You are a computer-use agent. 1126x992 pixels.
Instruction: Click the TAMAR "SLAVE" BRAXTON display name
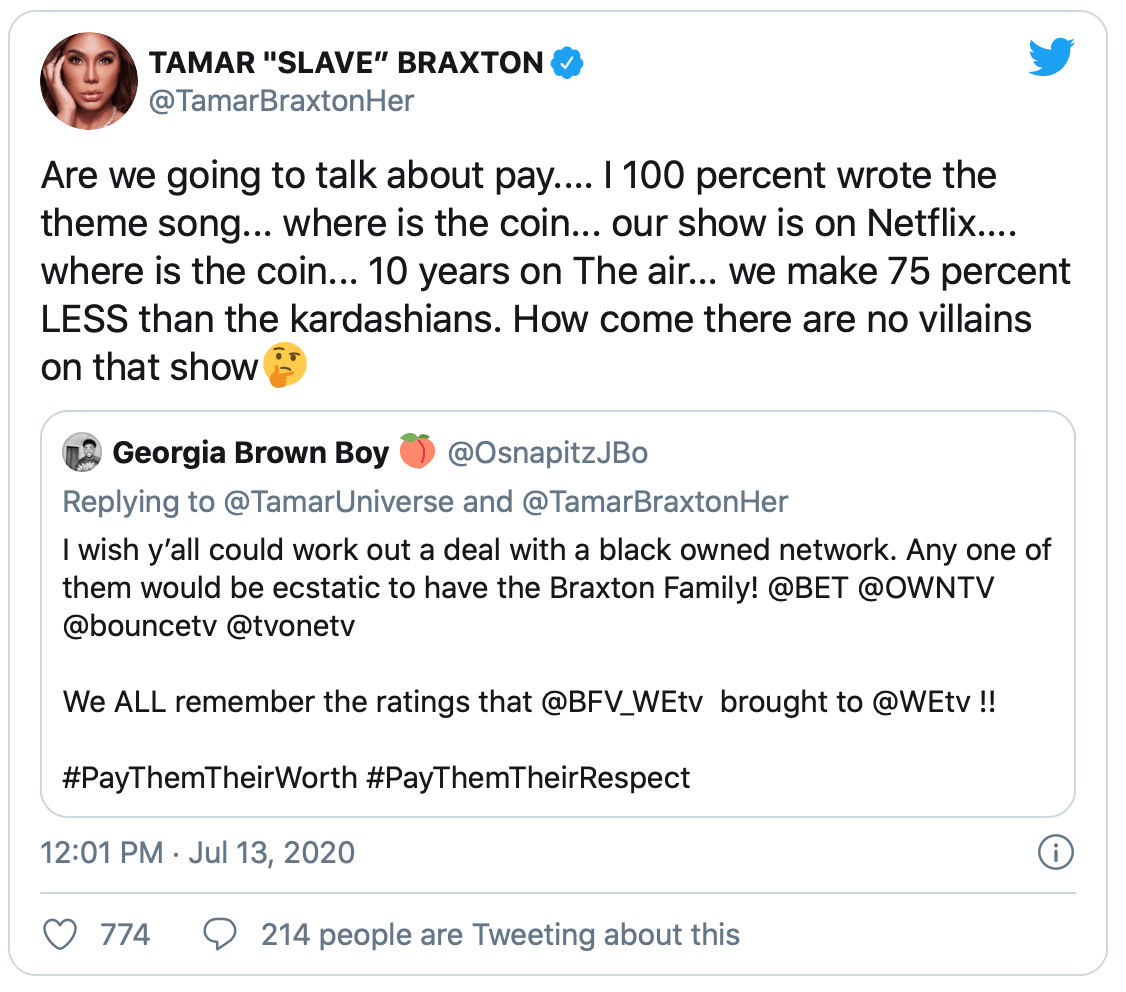[345, 64]
